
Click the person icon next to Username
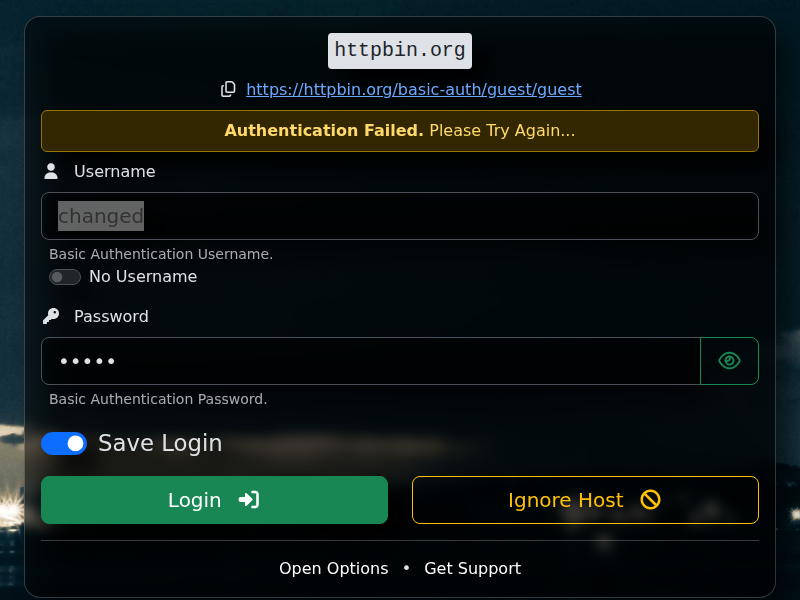pos(50,170)
